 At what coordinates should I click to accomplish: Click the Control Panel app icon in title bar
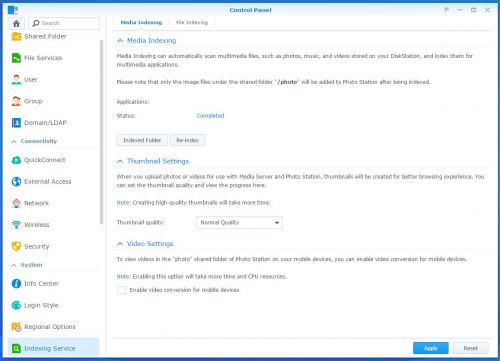[x=13, y=10]
